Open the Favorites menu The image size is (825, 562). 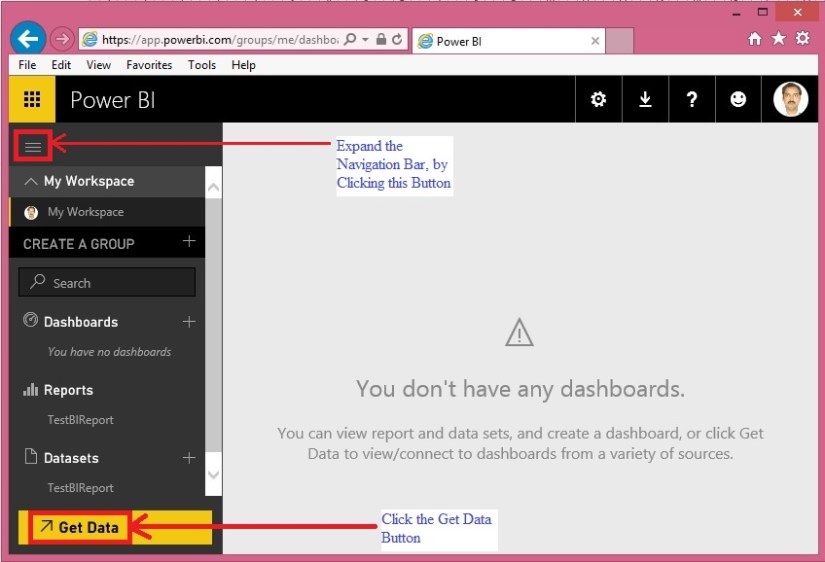[149, 65]
